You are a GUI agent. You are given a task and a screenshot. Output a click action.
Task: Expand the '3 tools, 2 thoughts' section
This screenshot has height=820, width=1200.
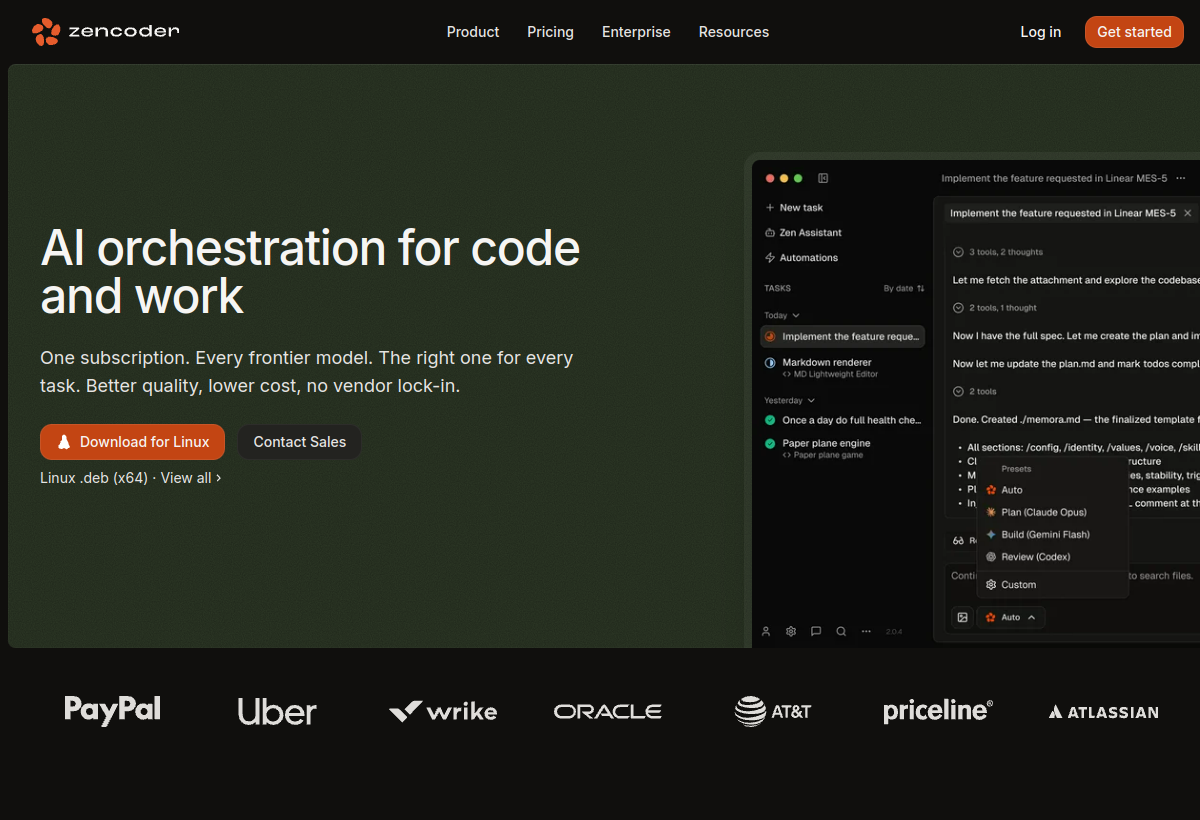point(997,252)
